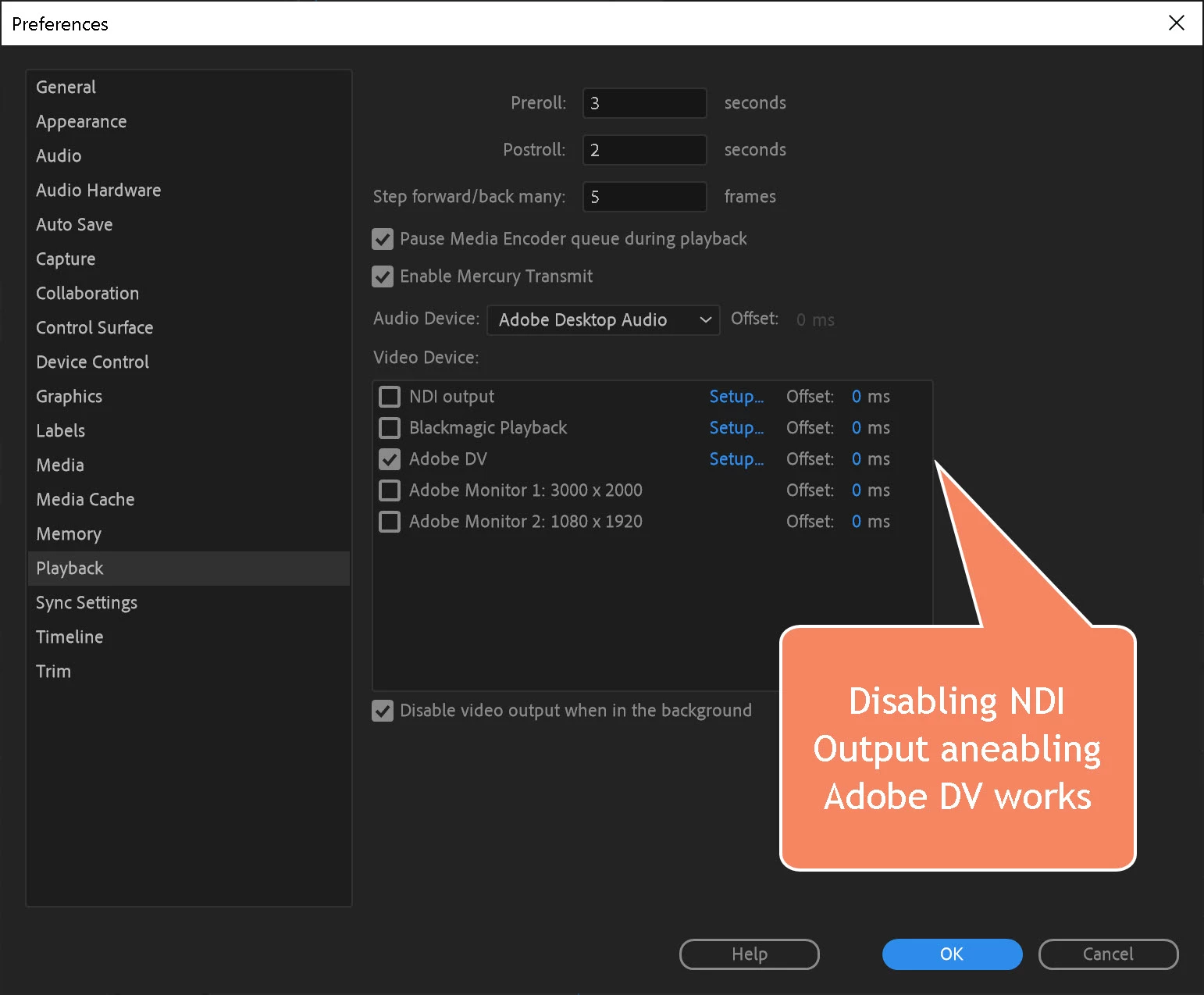Toggle Enable Mercury Transmit checkbox
Image resolution: width=1204 pixels, height=995 pixels.
[383, 276]
